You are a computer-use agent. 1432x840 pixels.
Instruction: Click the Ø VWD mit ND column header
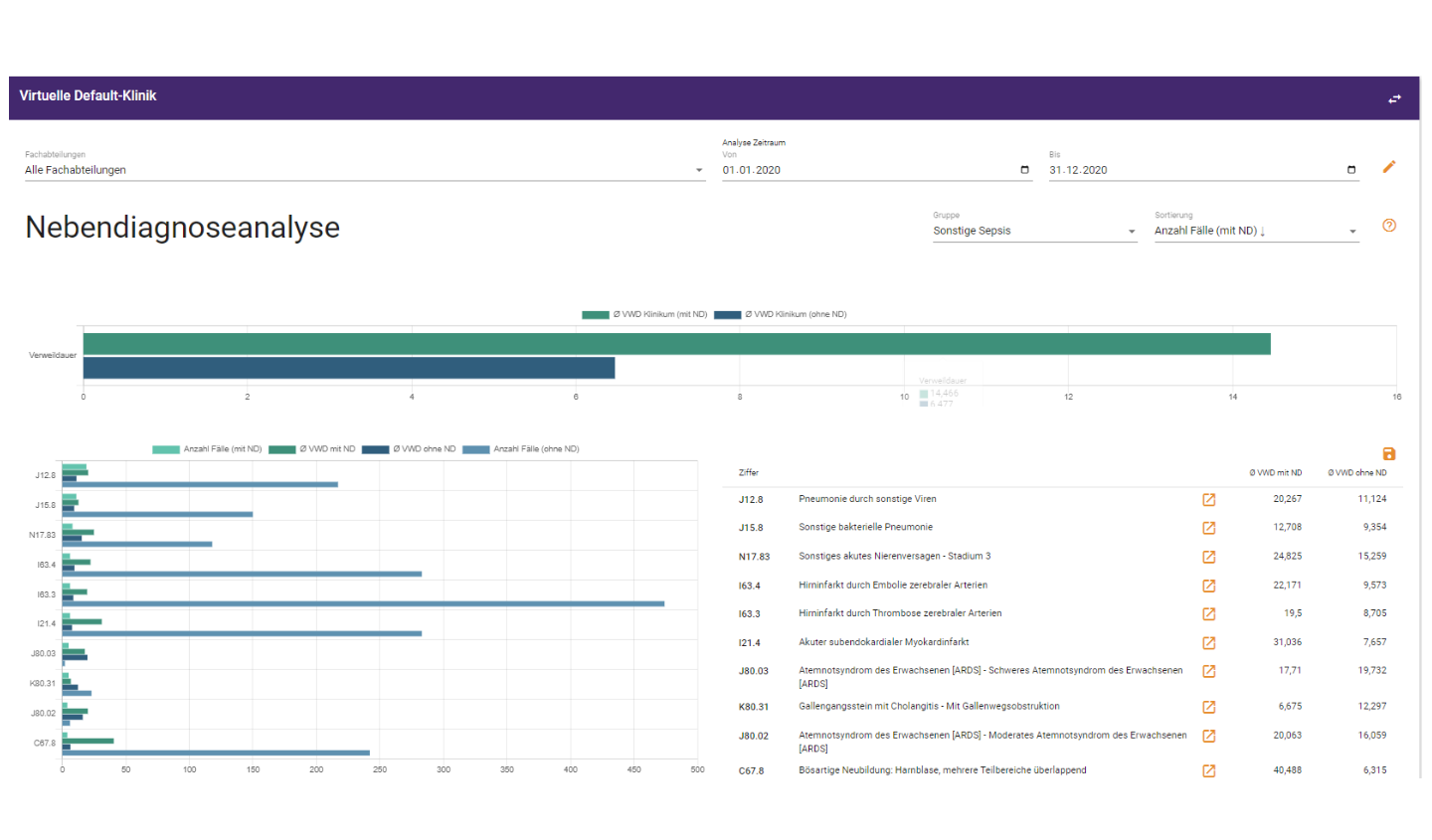coord(1275,473)
